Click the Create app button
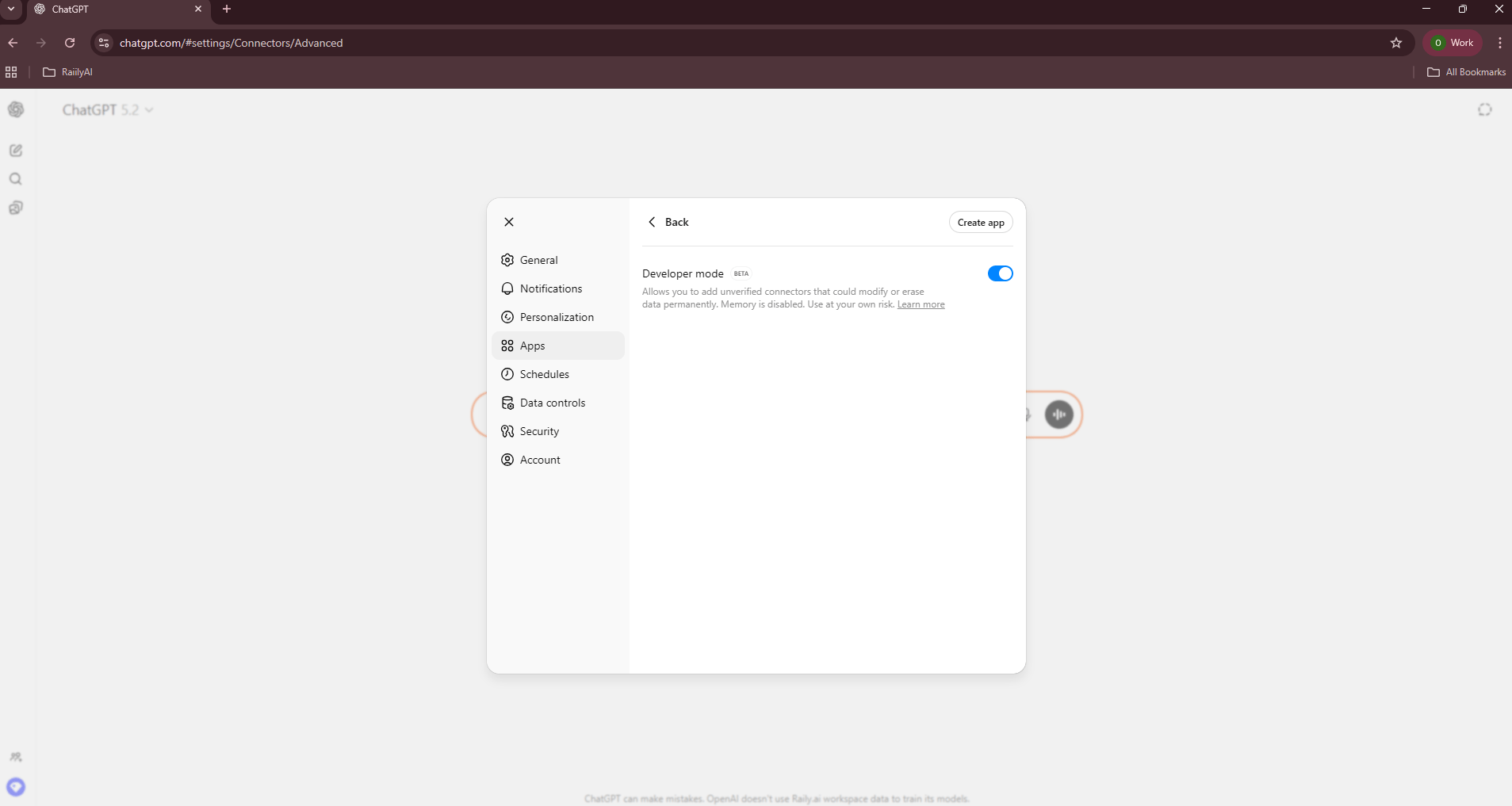1512x806 pixels. click(x=981, y=223)
